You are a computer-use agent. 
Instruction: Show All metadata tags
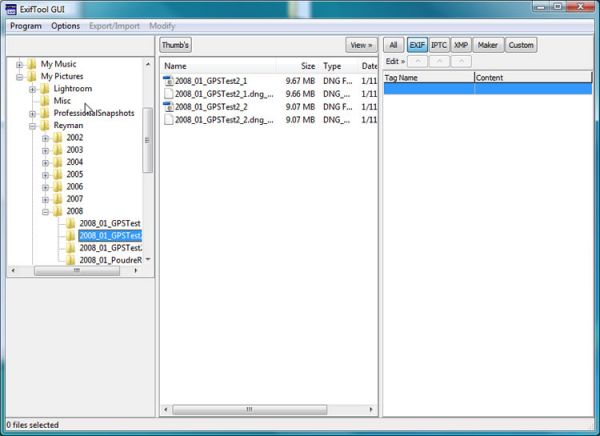[x=393, y=45]
